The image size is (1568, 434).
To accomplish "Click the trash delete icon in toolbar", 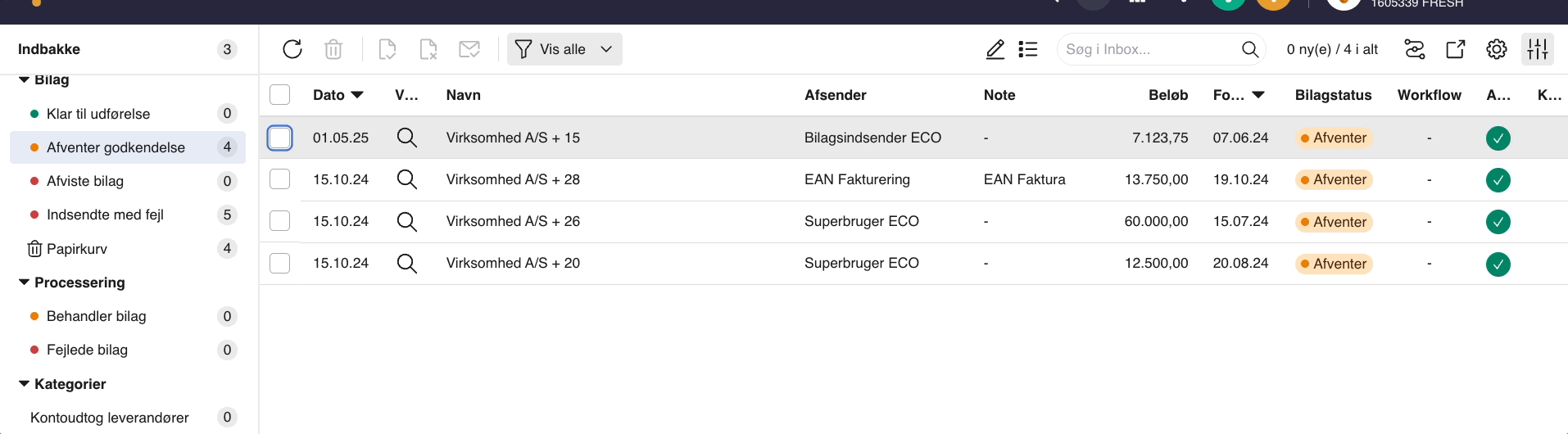I will pos(333,49).
